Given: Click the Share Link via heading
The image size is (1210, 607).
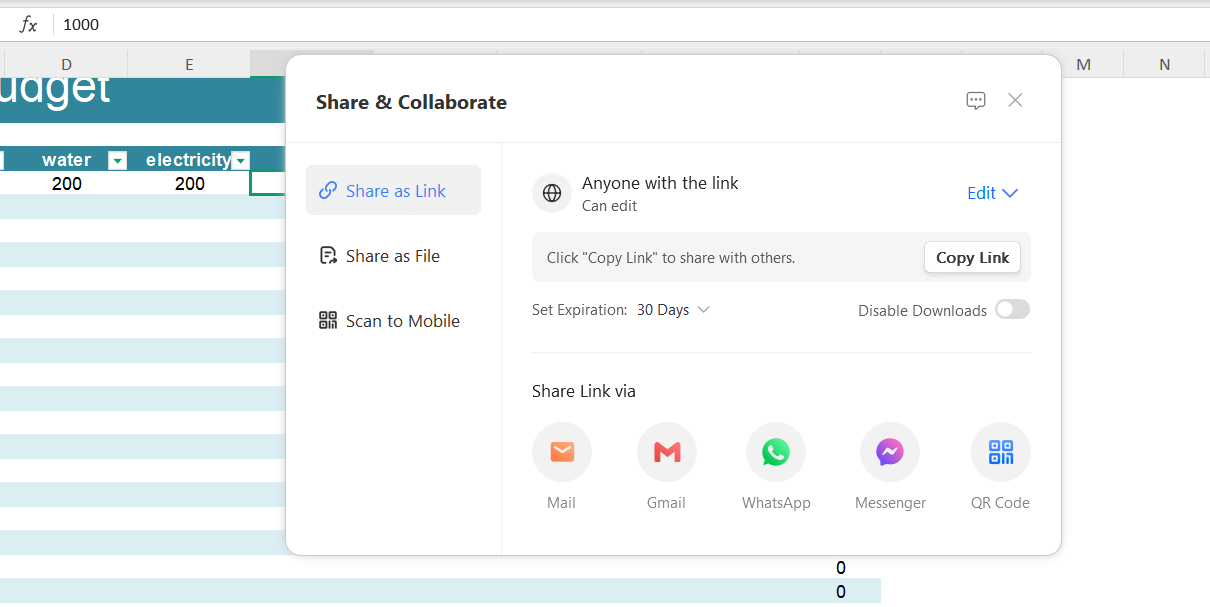Looking at the screenshot, I should (x=584, y=391).
